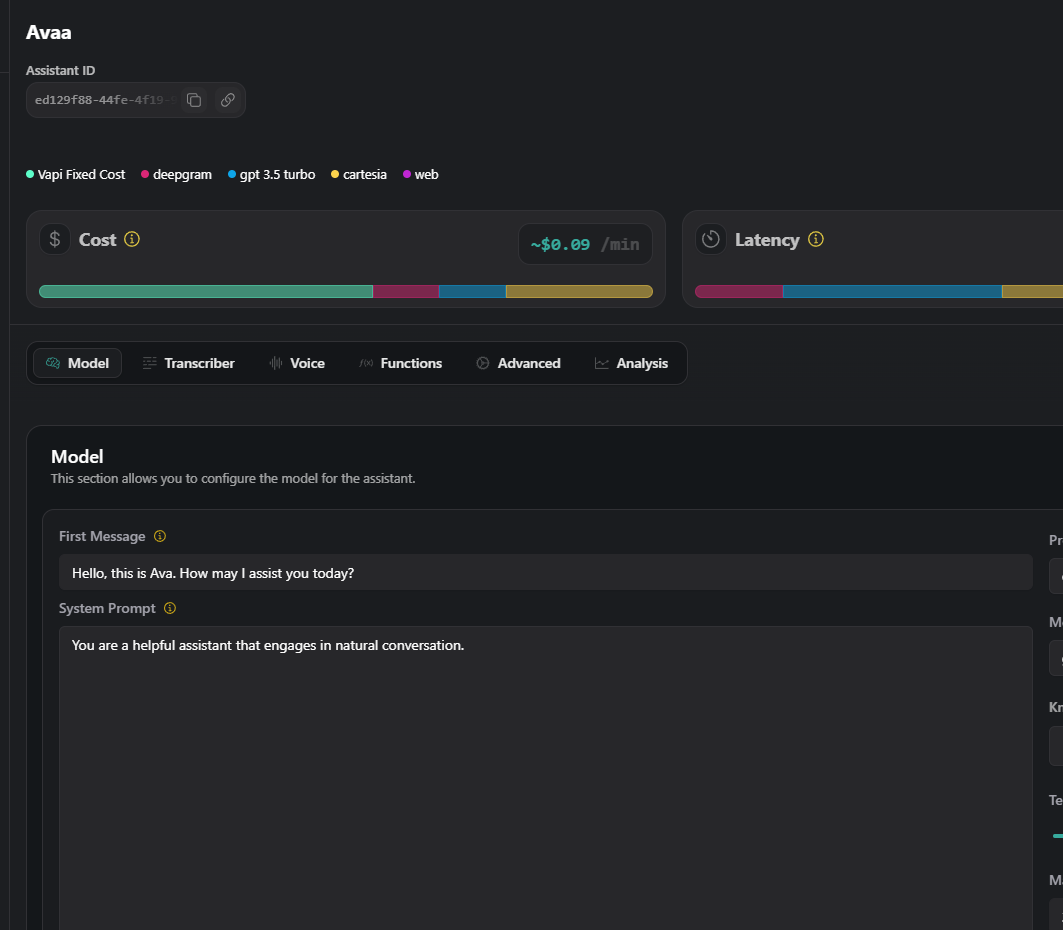Open the Cost info tooltip icon

pos(132,239)
